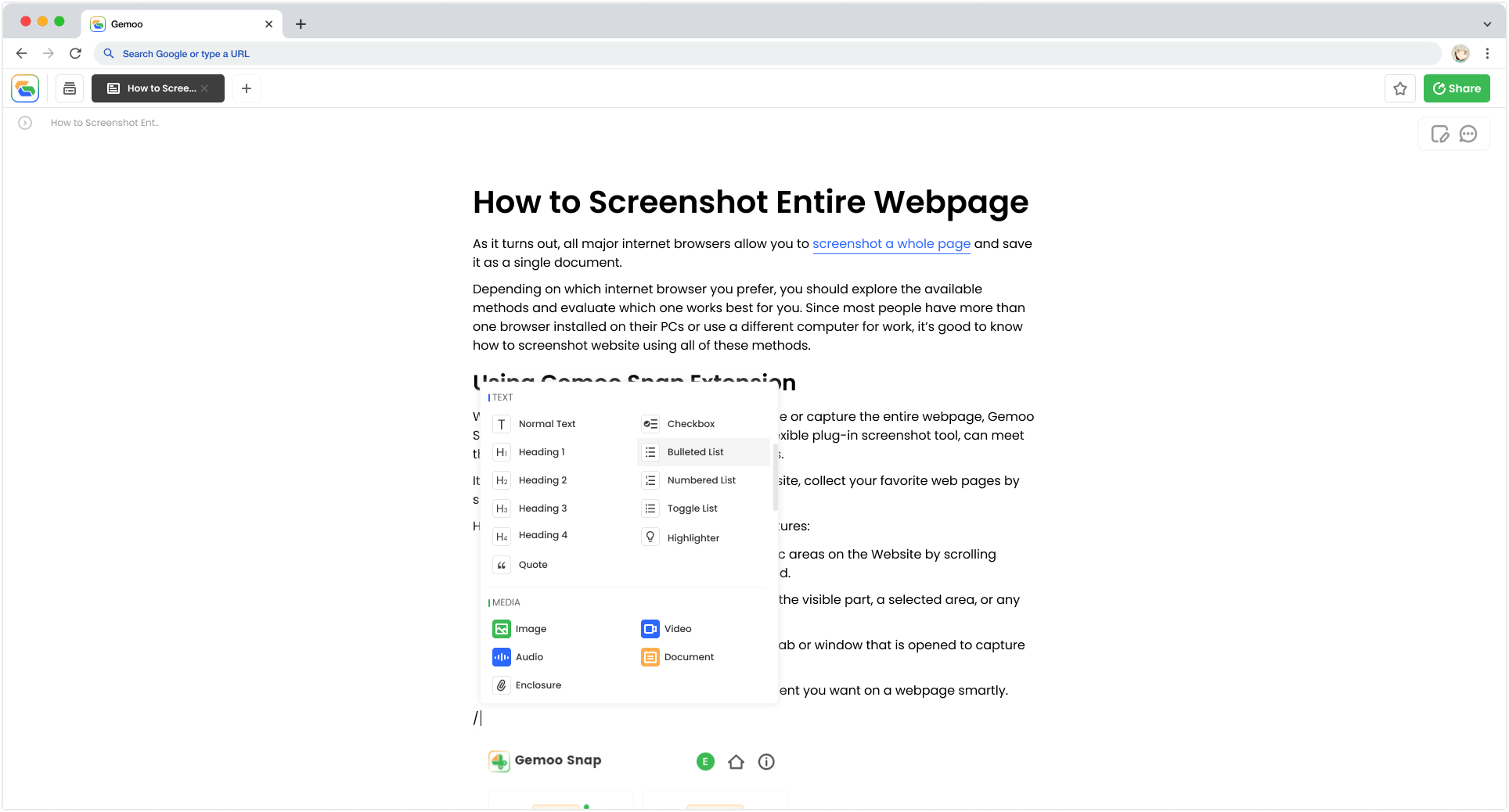Add a new Gemoo document tab

247,88
